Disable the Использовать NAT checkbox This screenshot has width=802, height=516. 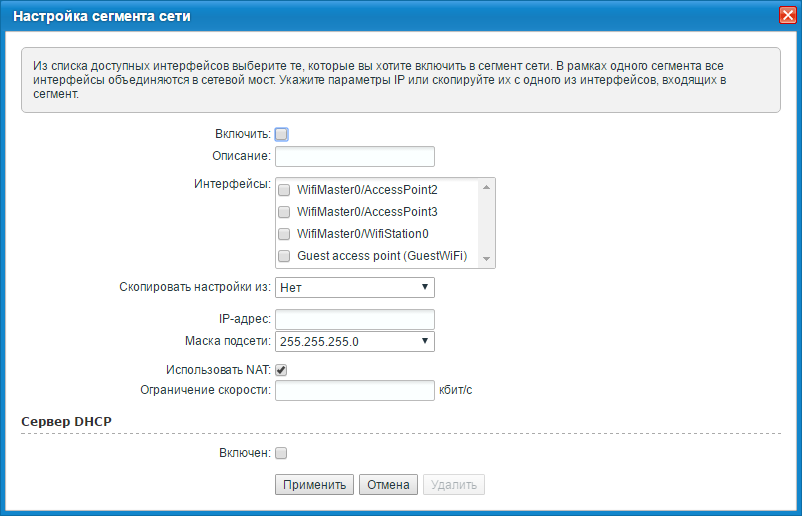coord(281,370)
